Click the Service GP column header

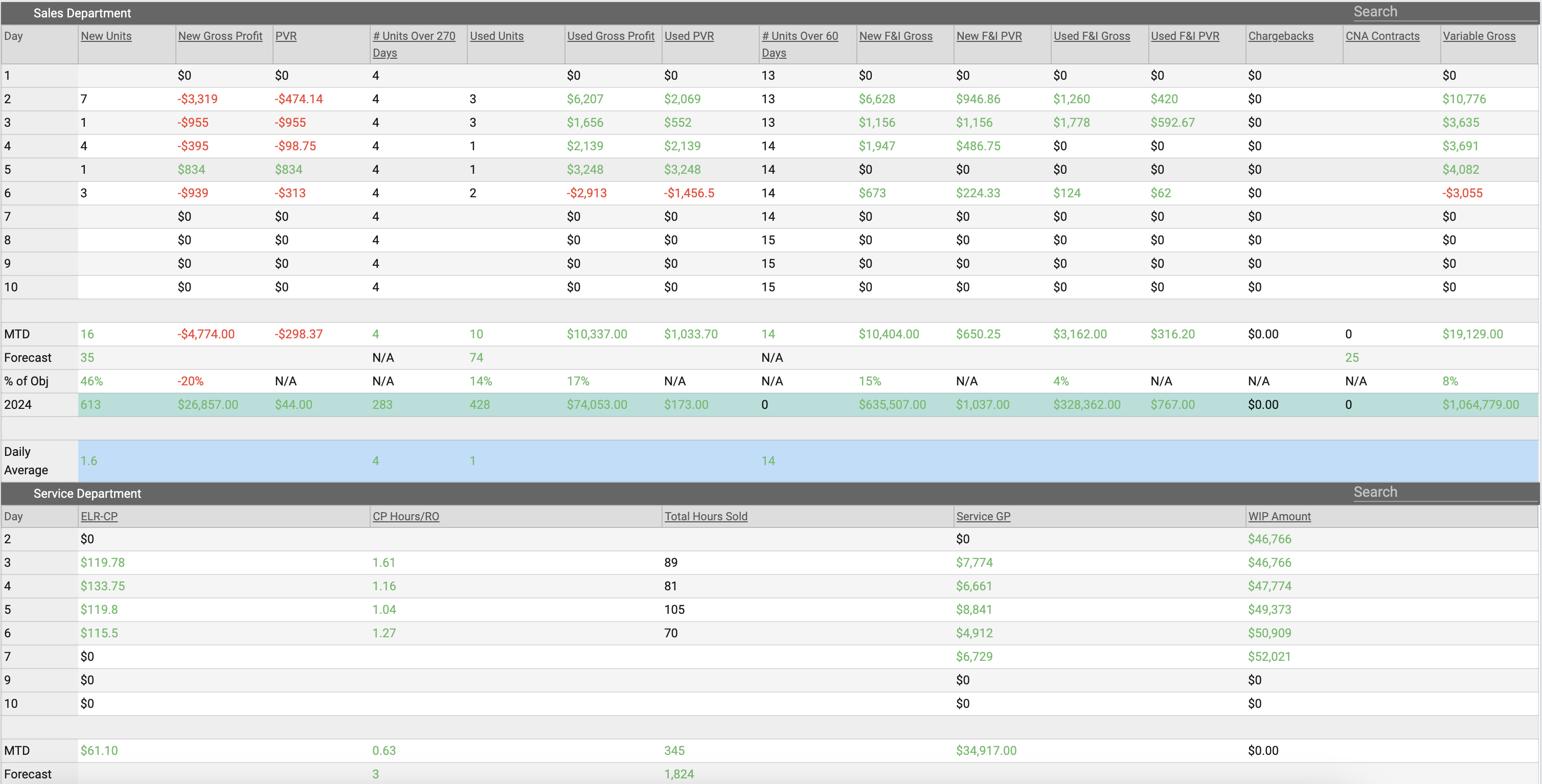tap(983, 517)
